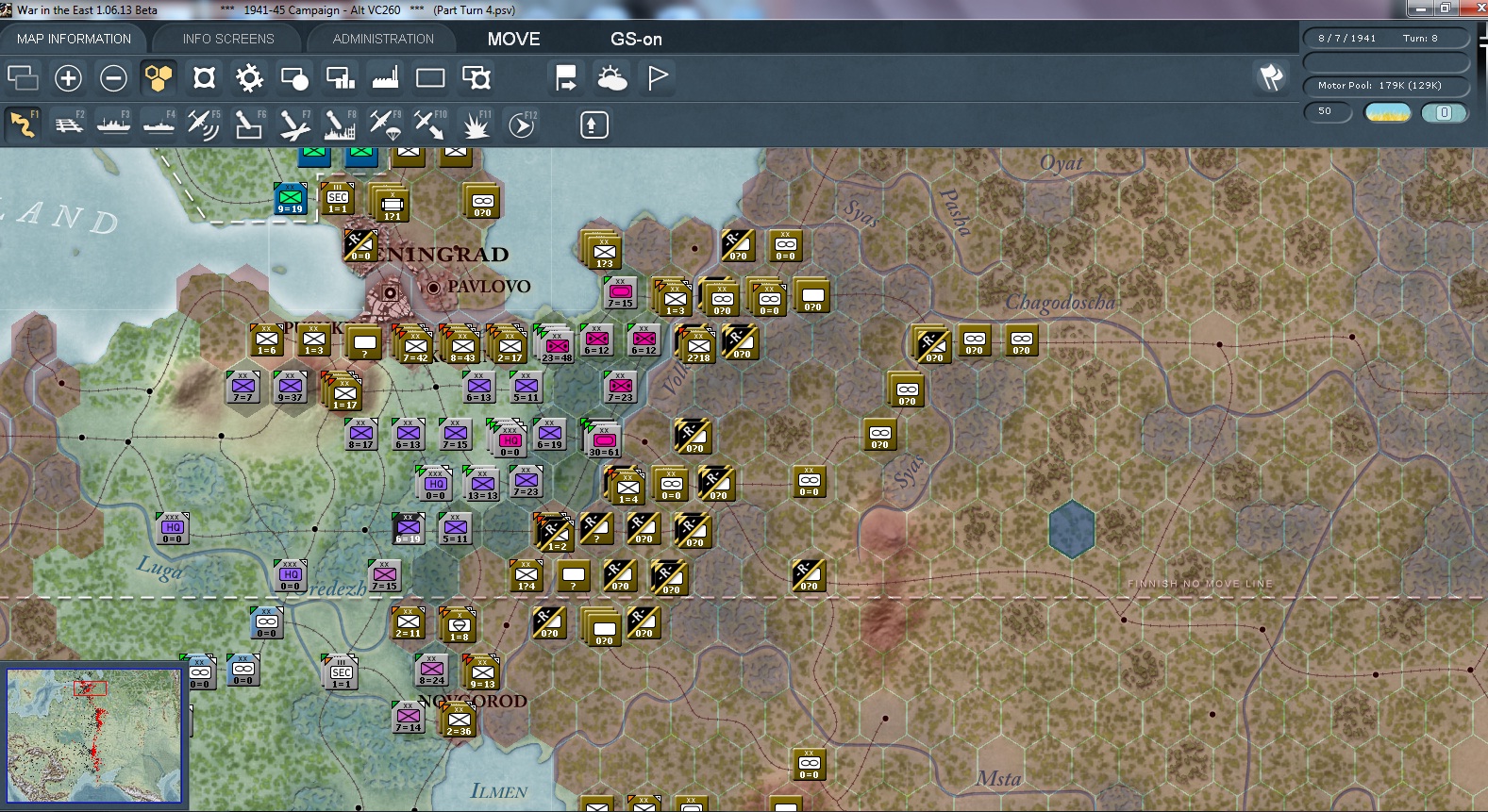Select the Finnish unit marked 9=19
This screenshot has height=812, width=1488.
[x=291, y=199]
